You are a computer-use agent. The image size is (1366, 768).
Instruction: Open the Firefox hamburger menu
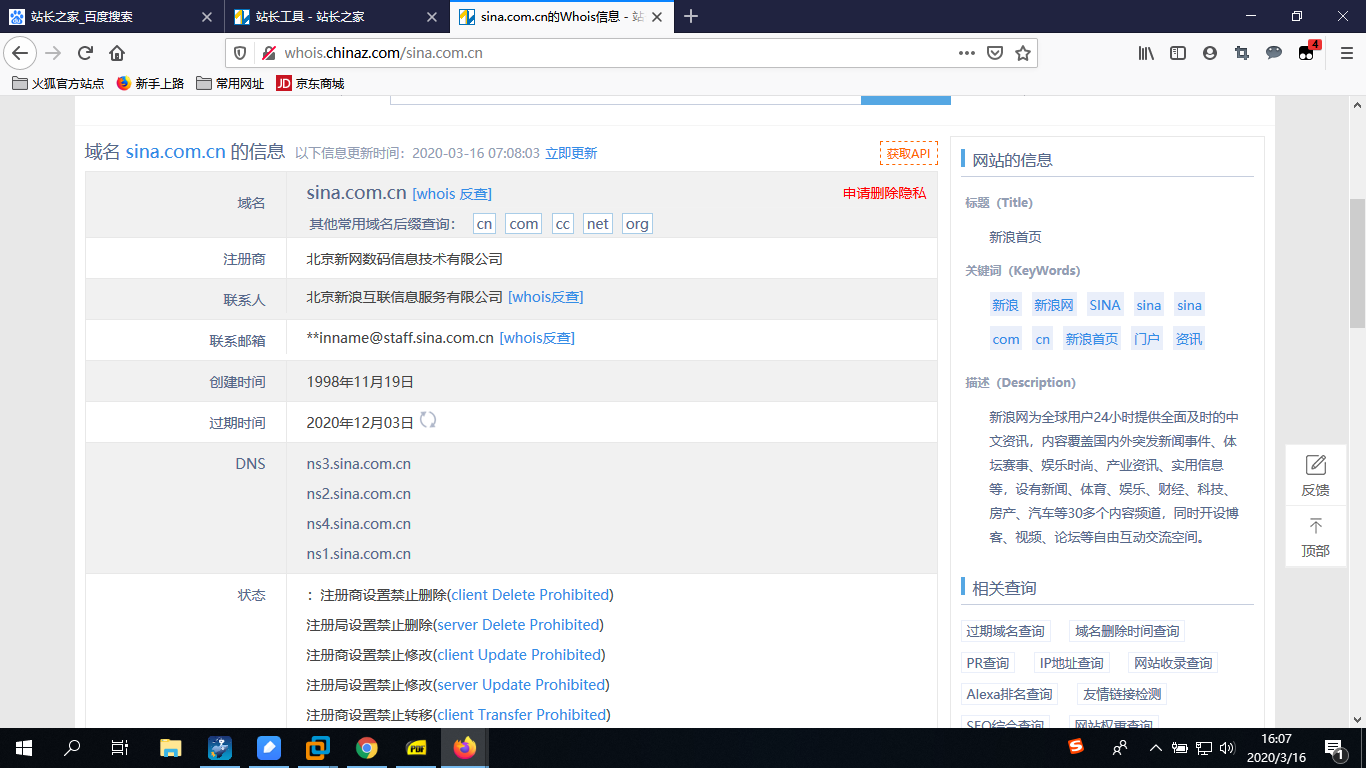pos(1346,53)
